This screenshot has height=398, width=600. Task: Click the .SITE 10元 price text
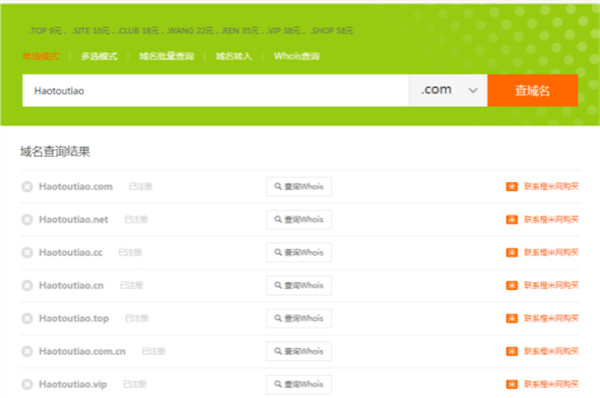[x=91, y=30]
